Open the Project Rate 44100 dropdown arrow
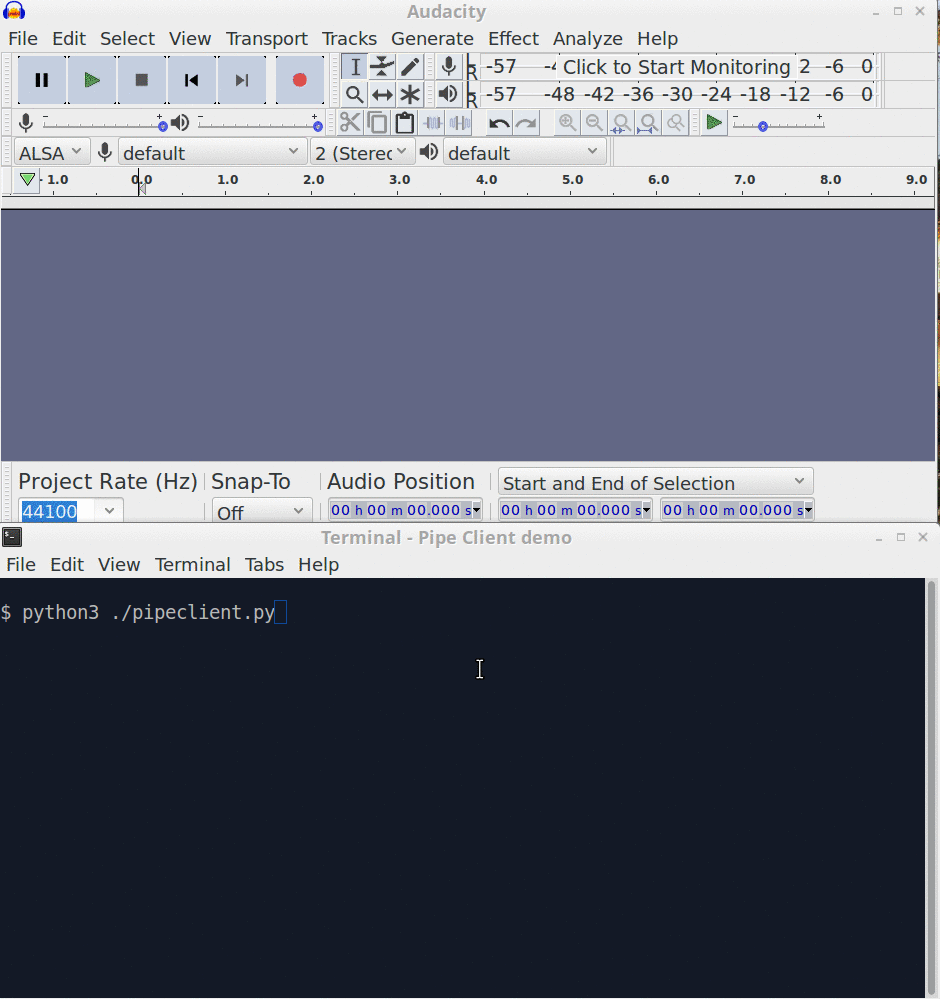The height and width of the screenshot is (999, 940). [x=109, y=511]
